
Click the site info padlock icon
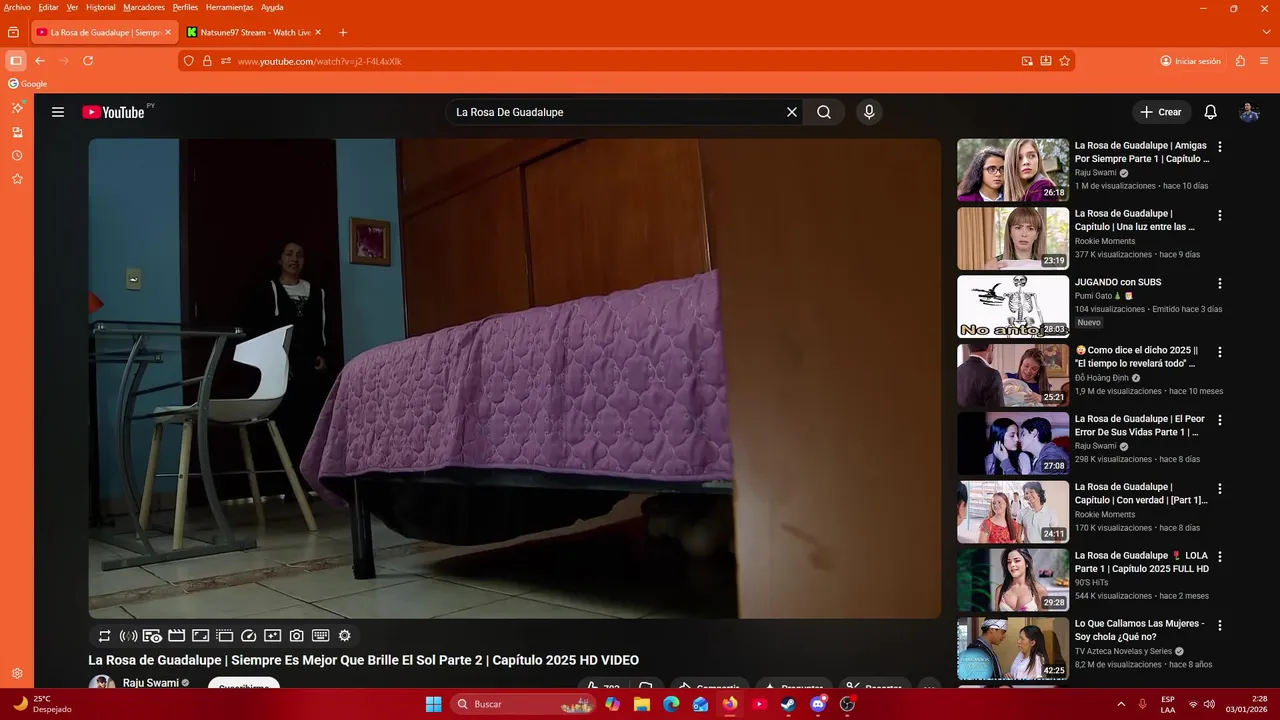207,61
